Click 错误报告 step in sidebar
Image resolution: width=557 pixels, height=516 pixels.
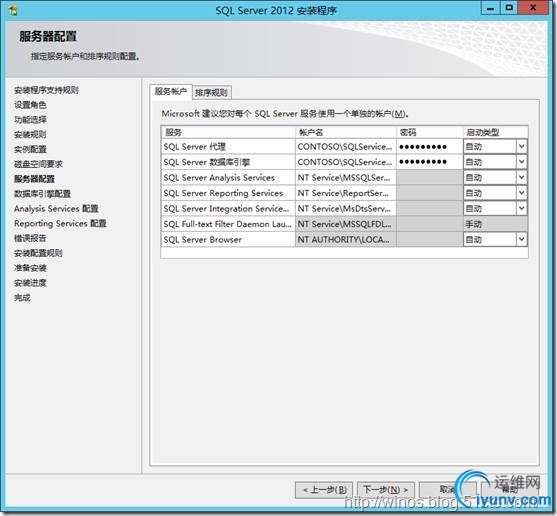point(30,238)
